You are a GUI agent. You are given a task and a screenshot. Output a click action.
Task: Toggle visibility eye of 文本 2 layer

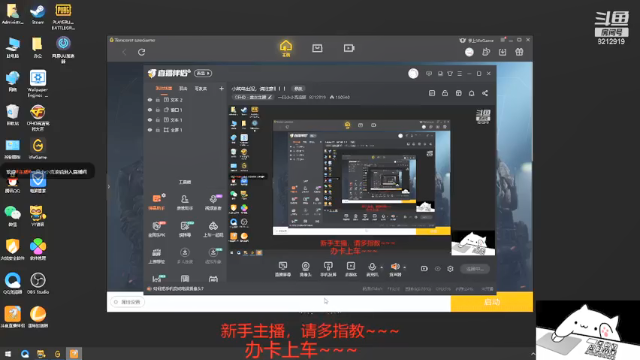tap(150, 100)
